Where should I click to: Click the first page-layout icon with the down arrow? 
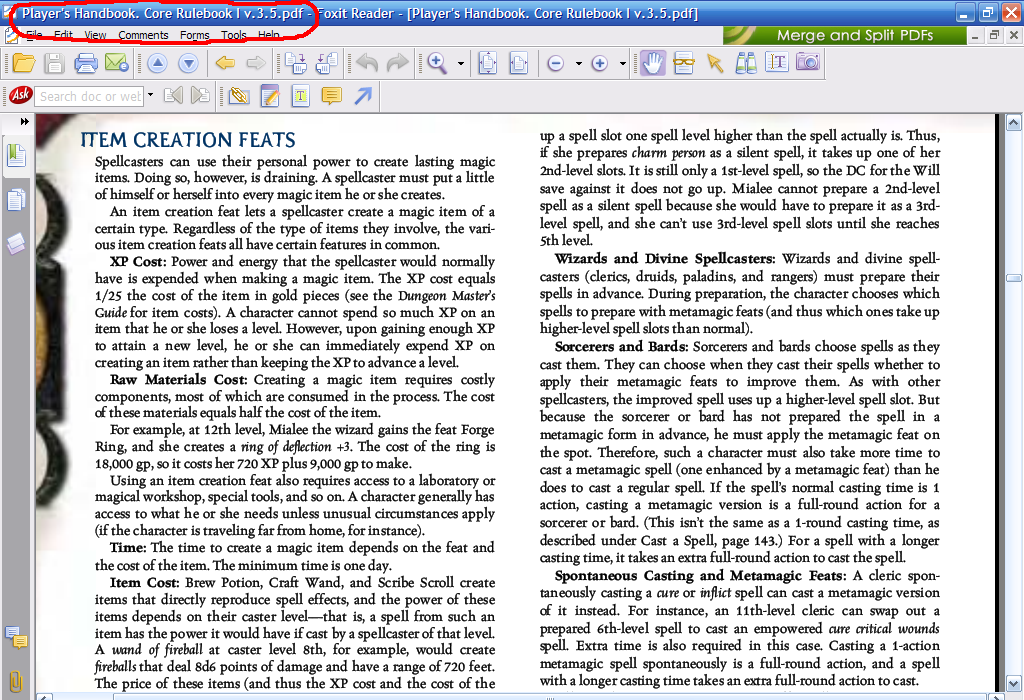pos(296,63)
